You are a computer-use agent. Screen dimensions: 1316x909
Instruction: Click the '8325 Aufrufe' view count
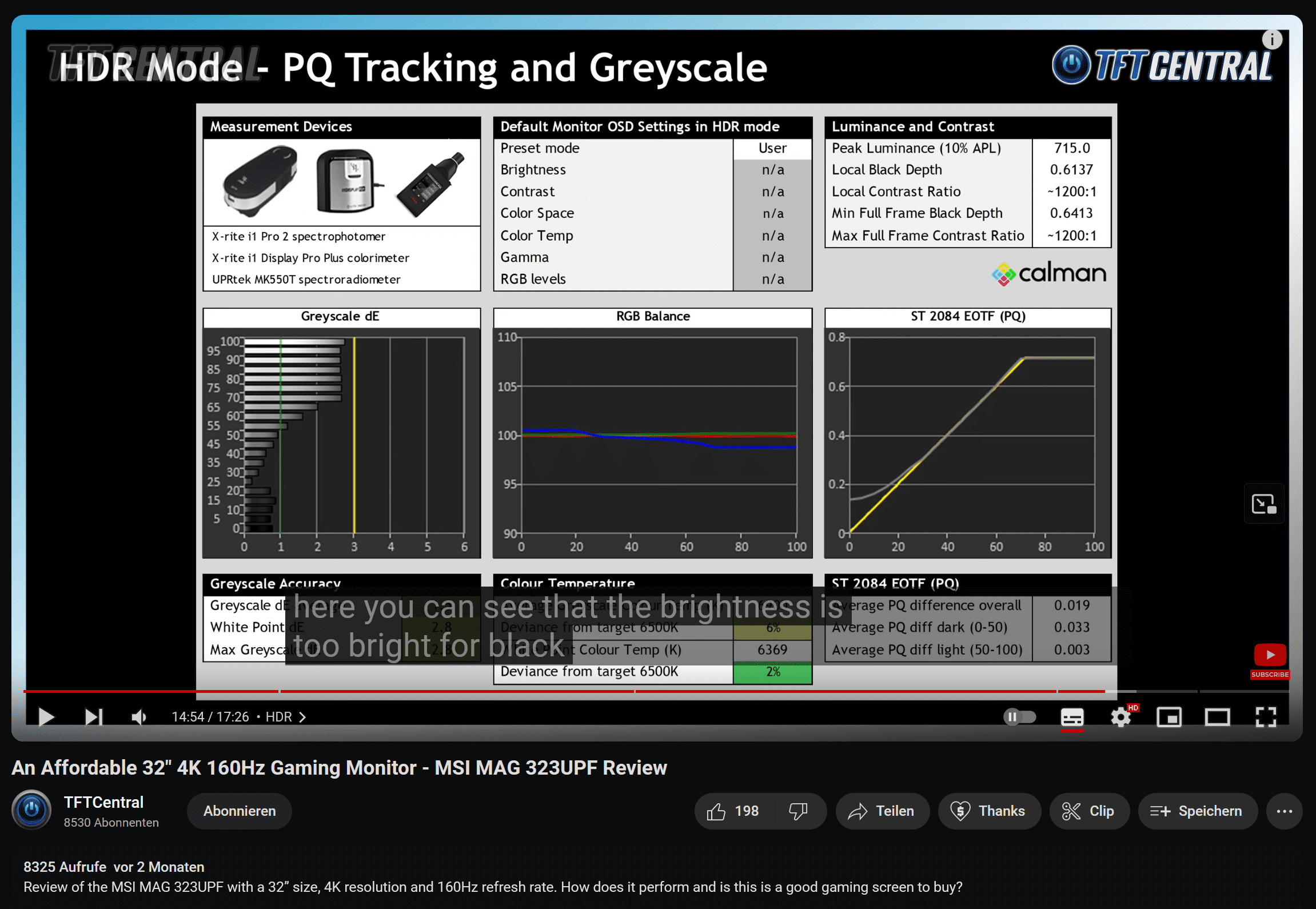[65, 867]
